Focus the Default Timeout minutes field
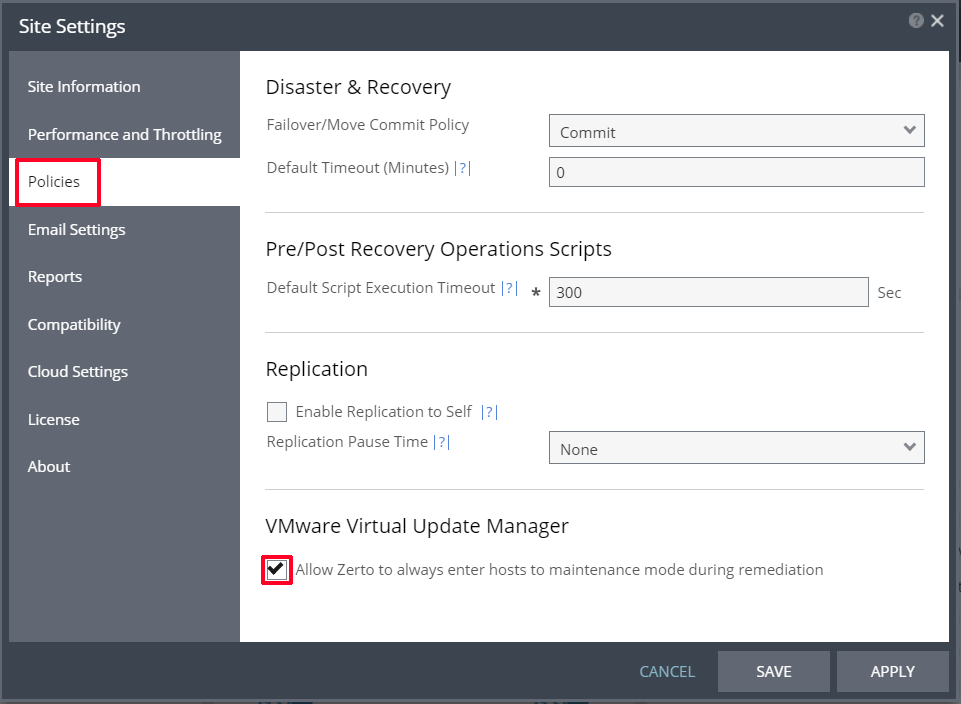 [x=737, y=172]
